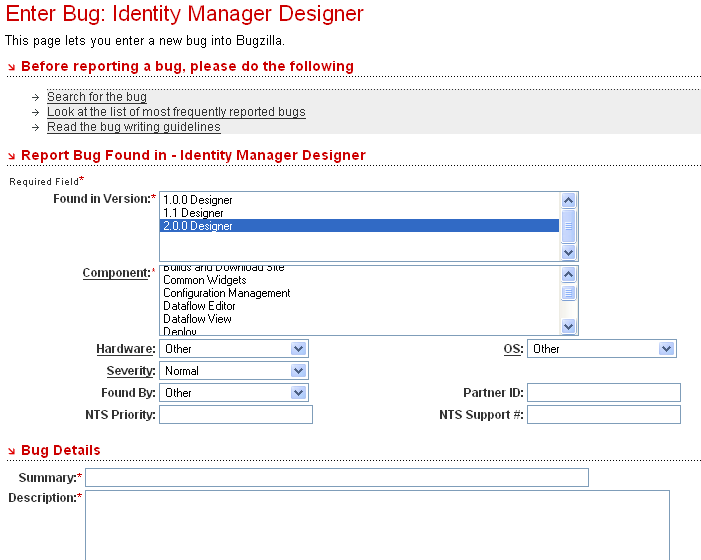The height and width of the screenshot is (560, 701).
Task: Expand the Found By dropdown
Action: [233, 393]
